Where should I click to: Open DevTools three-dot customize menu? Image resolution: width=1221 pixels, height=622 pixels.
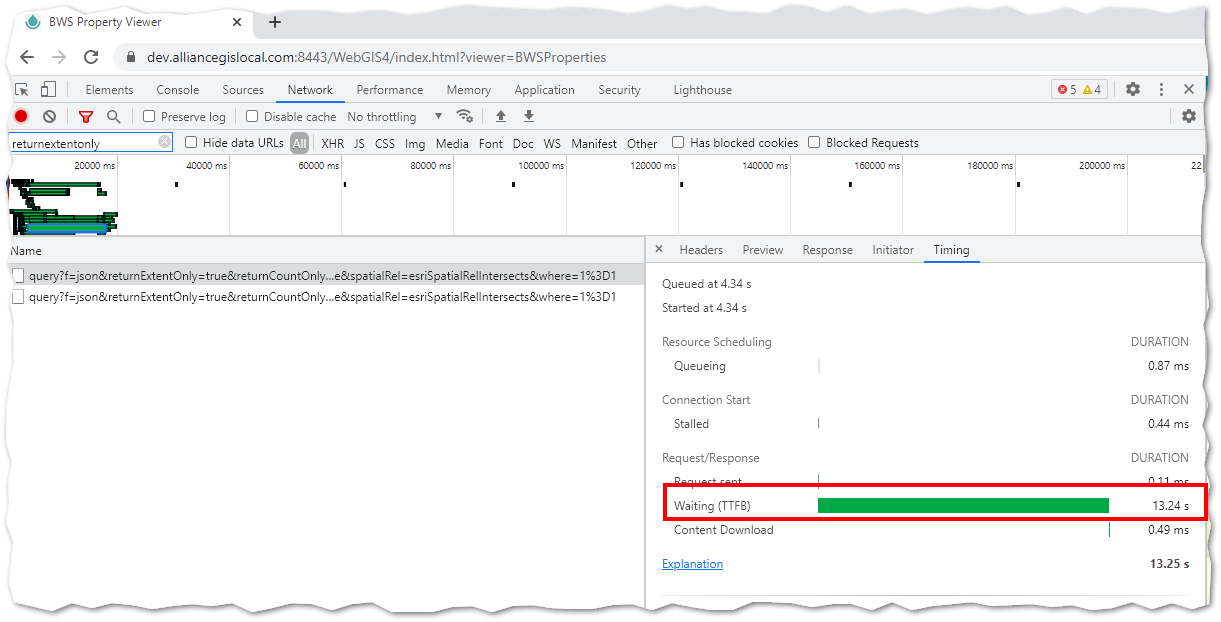(x=1161, y=90)
